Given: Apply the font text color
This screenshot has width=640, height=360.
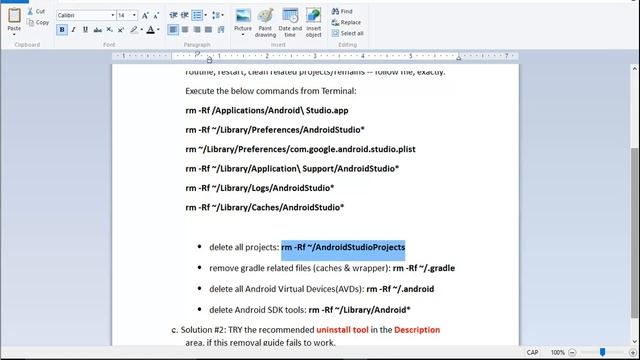Looking at the screenshot, I should pyautogui.click(x=151, y=29).
